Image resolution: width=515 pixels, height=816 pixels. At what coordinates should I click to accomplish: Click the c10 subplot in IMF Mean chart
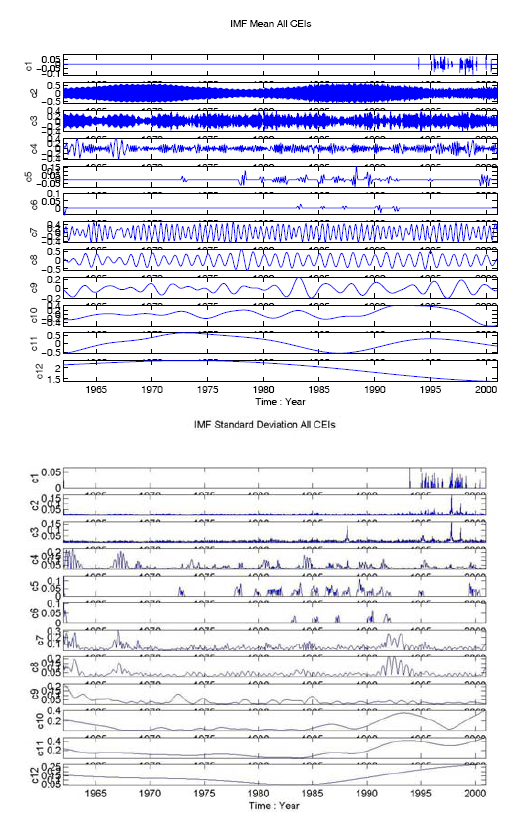[x=280, y=315]
